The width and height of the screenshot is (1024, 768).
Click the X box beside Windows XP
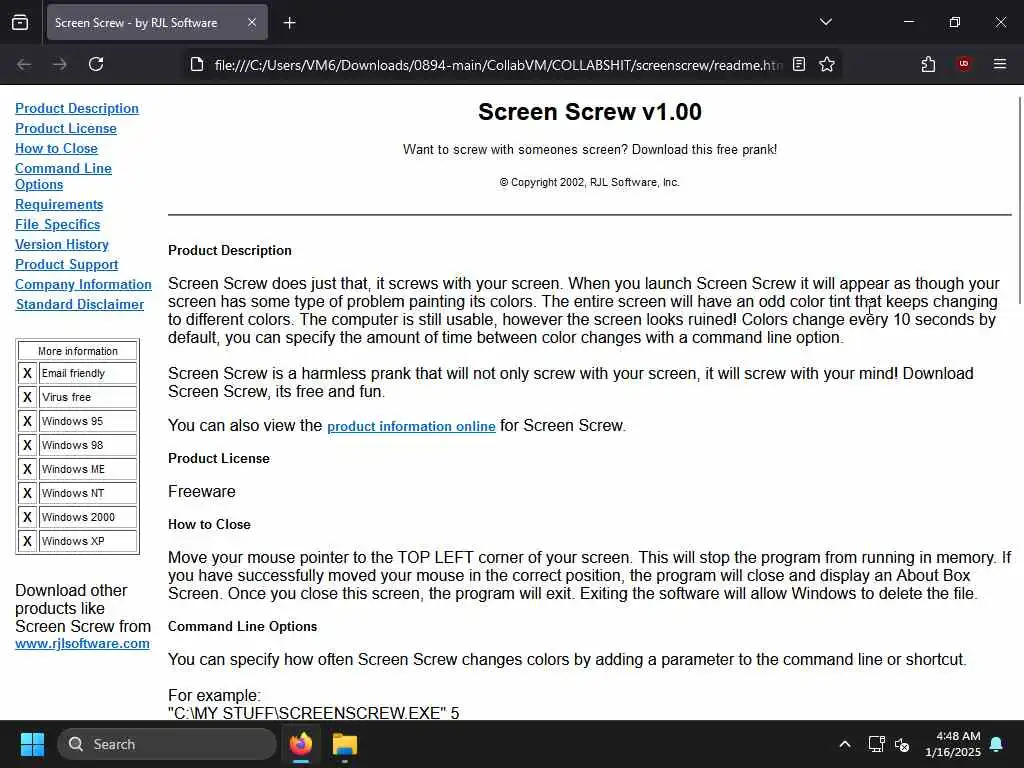tap(27, 541)
